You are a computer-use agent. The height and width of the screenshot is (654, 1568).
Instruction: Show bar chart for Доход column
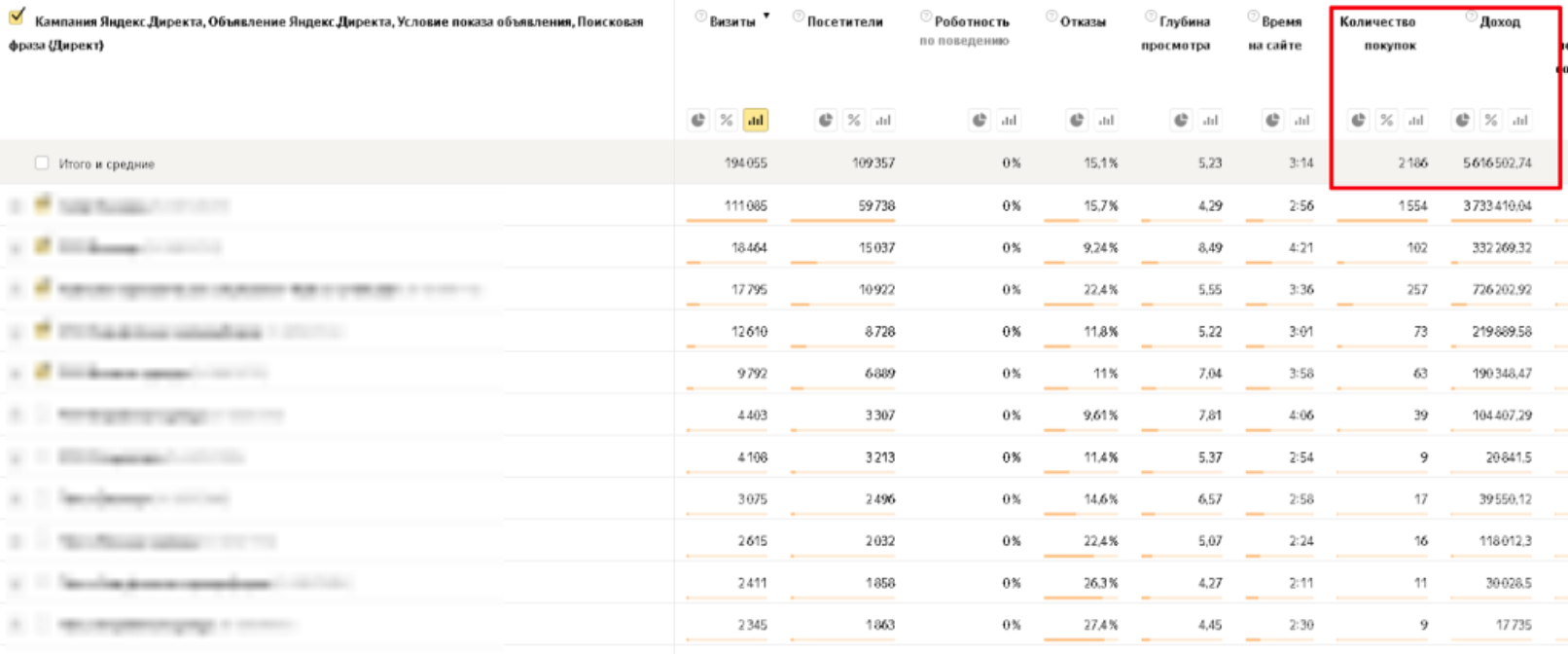(x=1520, y=120)
